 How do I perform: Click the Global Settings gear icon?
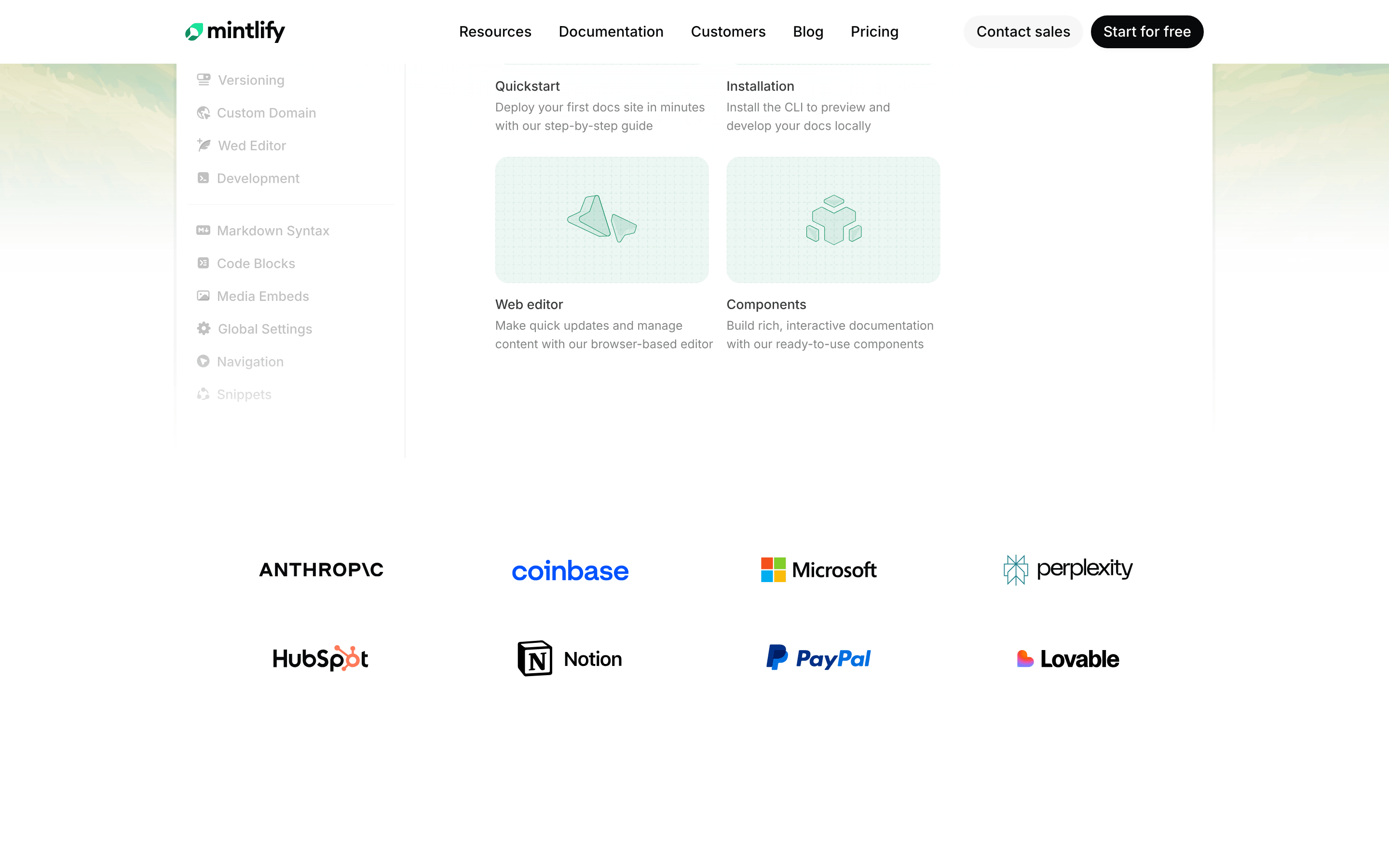click(x=203, y=328)
